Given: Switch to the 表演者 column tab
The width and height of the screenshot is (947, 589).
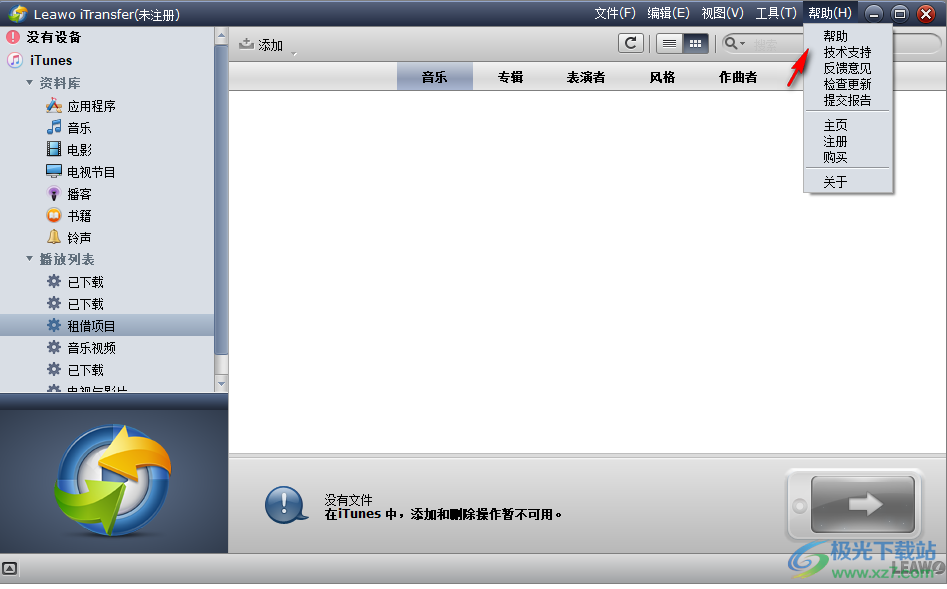Looking at the screenshot, I should pos(586,77).
